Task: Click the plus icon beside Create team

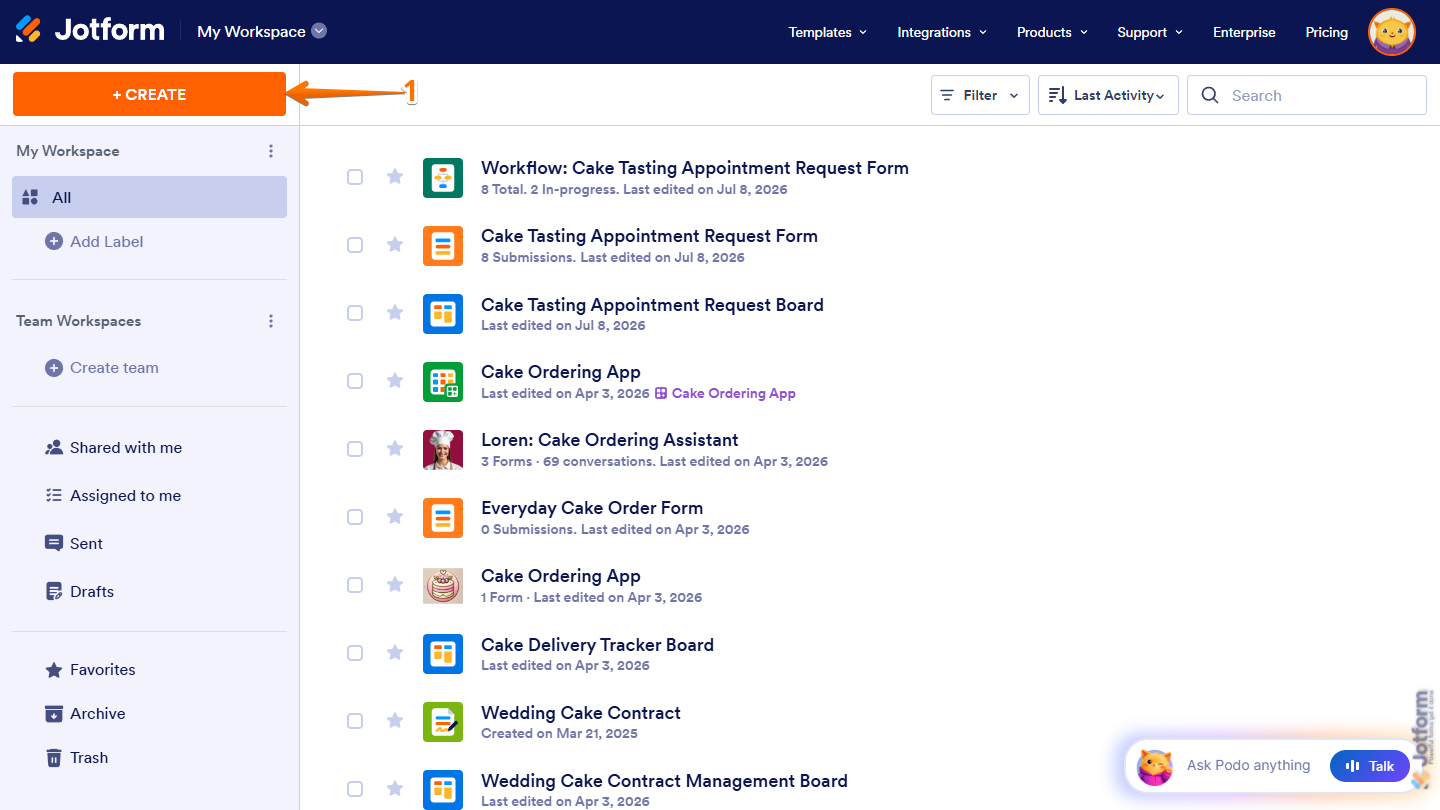Action: pyautogui.click(x=54, y=368)
